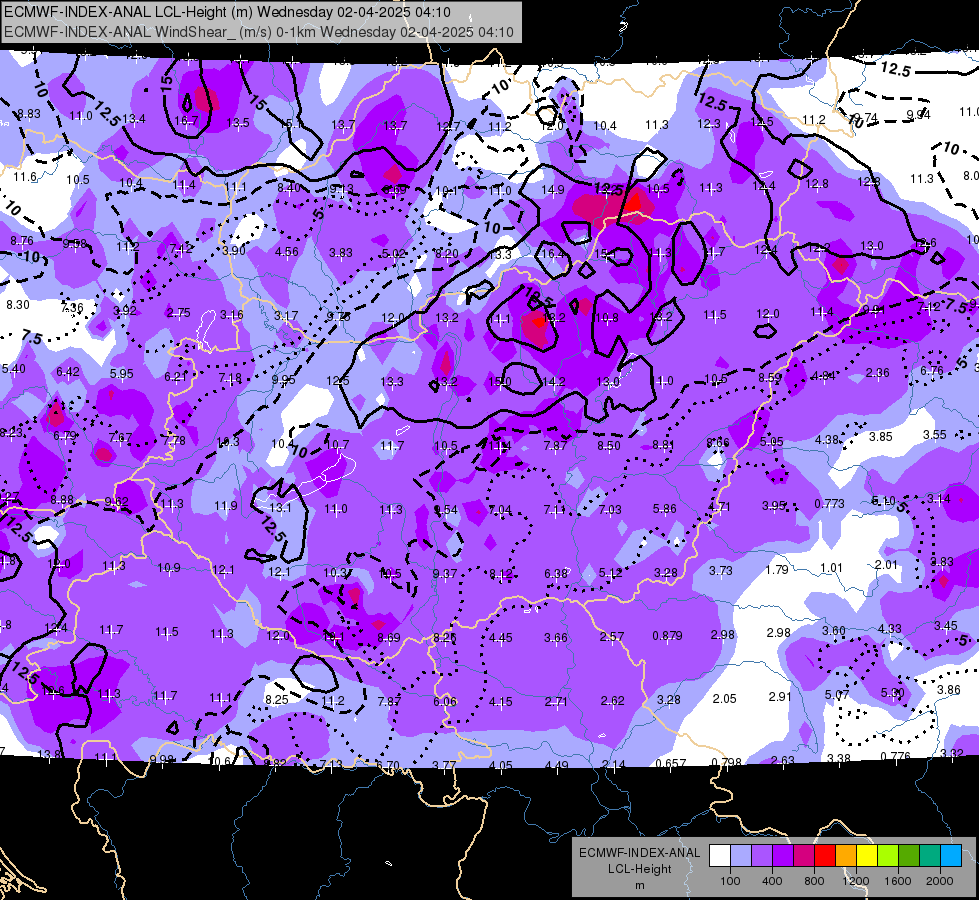Image resolution: width=979 pixels, height=900 pixels.
Task: Click the wind shear value 7.04
Action: click(x=500, y=510)
